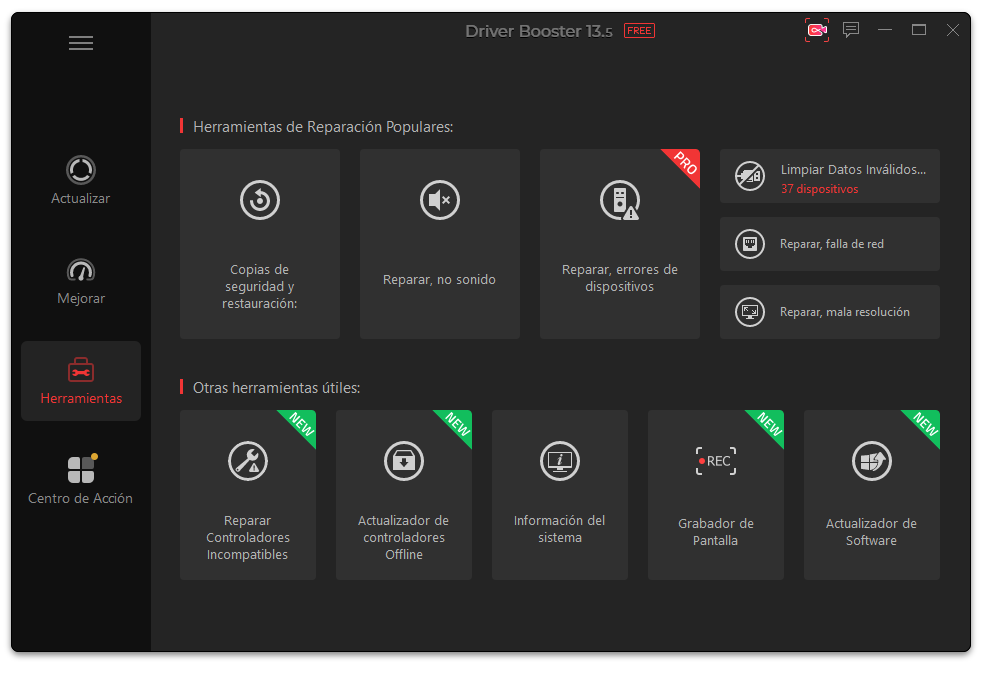The image size is (995, 680).
Task: Click Reparar, falla de red label
Action: 831,244
